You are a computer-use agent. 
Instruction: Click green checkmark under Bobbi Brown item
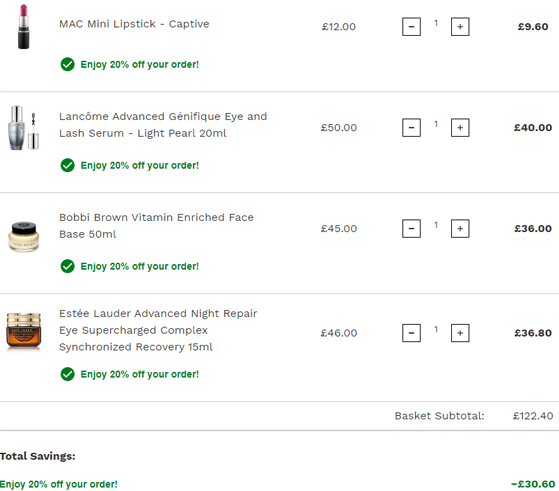[x=67, y=266]
